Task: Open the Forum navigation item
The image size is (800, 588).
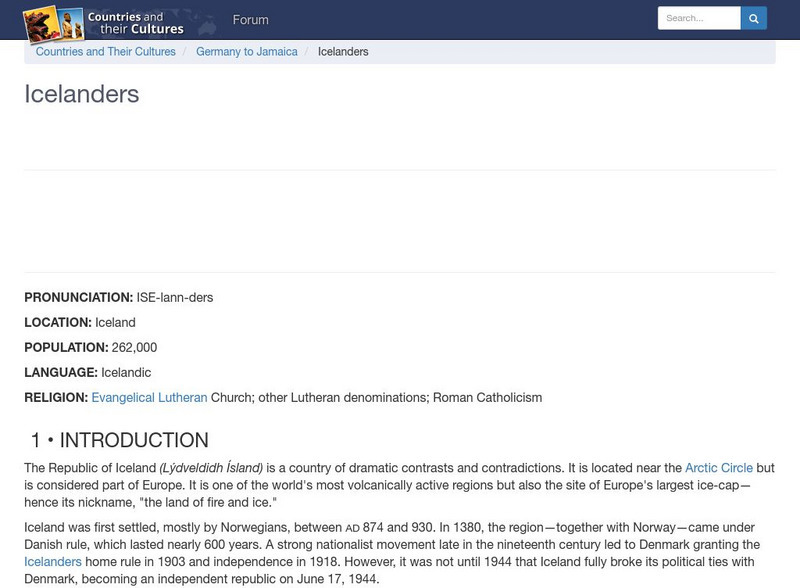Action: pos(250,20)
